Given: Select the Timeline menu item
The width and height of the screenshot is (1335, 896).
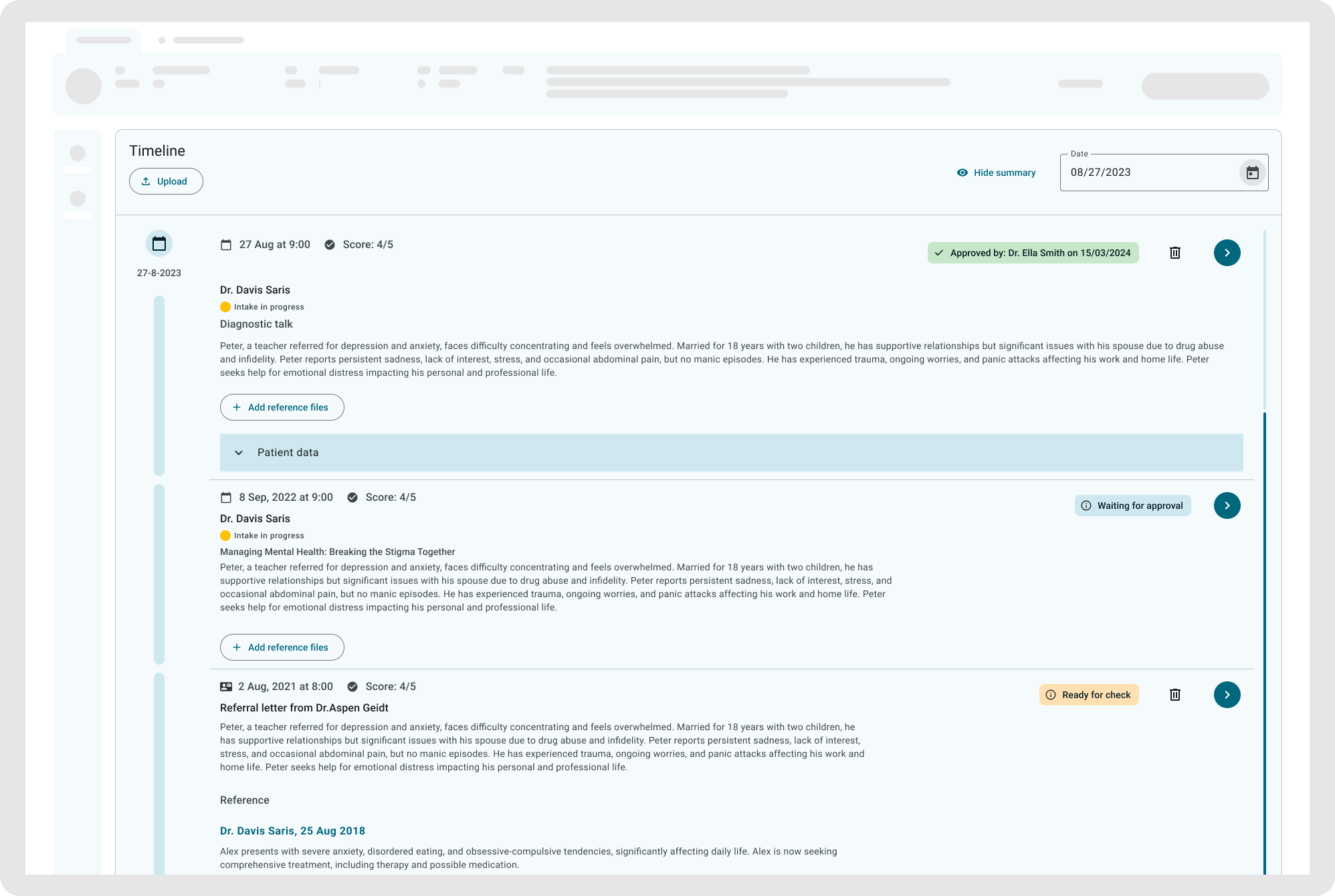Looking at the screenshot, I should [156, 151].
